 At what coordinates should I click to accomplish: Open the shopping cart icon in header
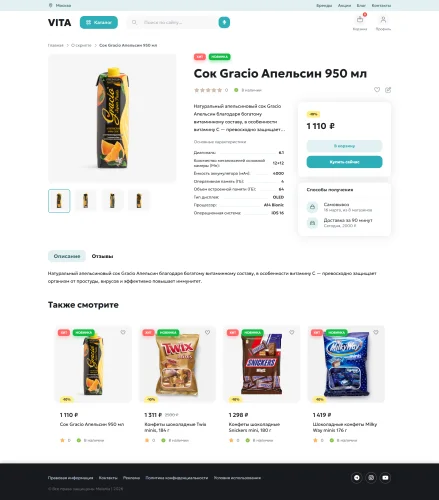click(360, 20)
